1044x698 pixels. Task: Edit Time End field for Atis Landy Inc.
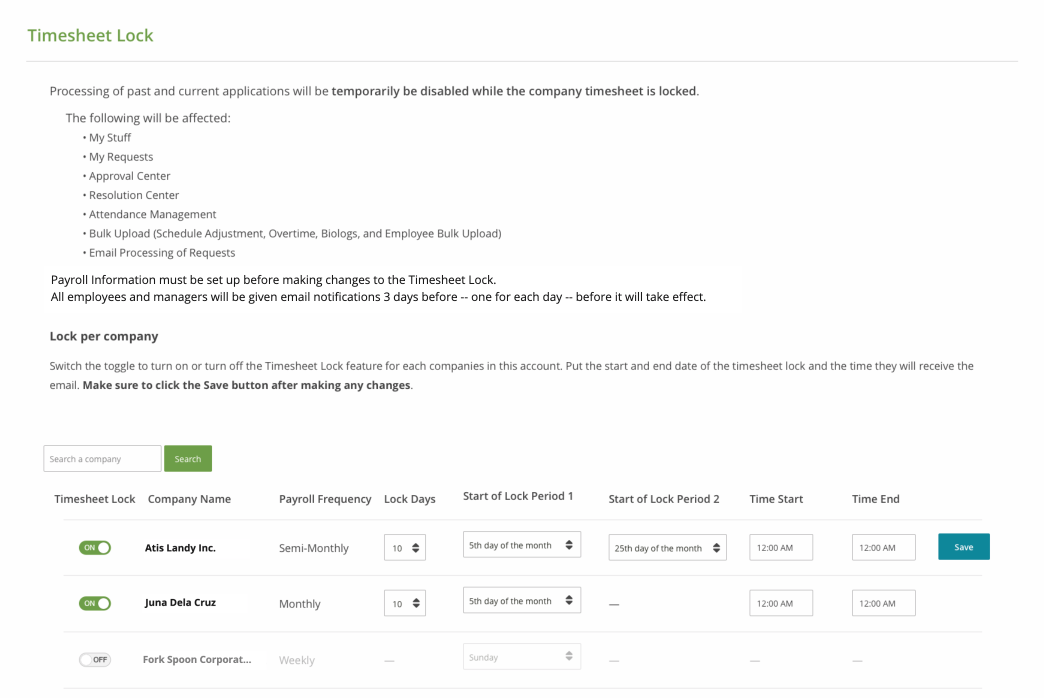click(883, 548)
